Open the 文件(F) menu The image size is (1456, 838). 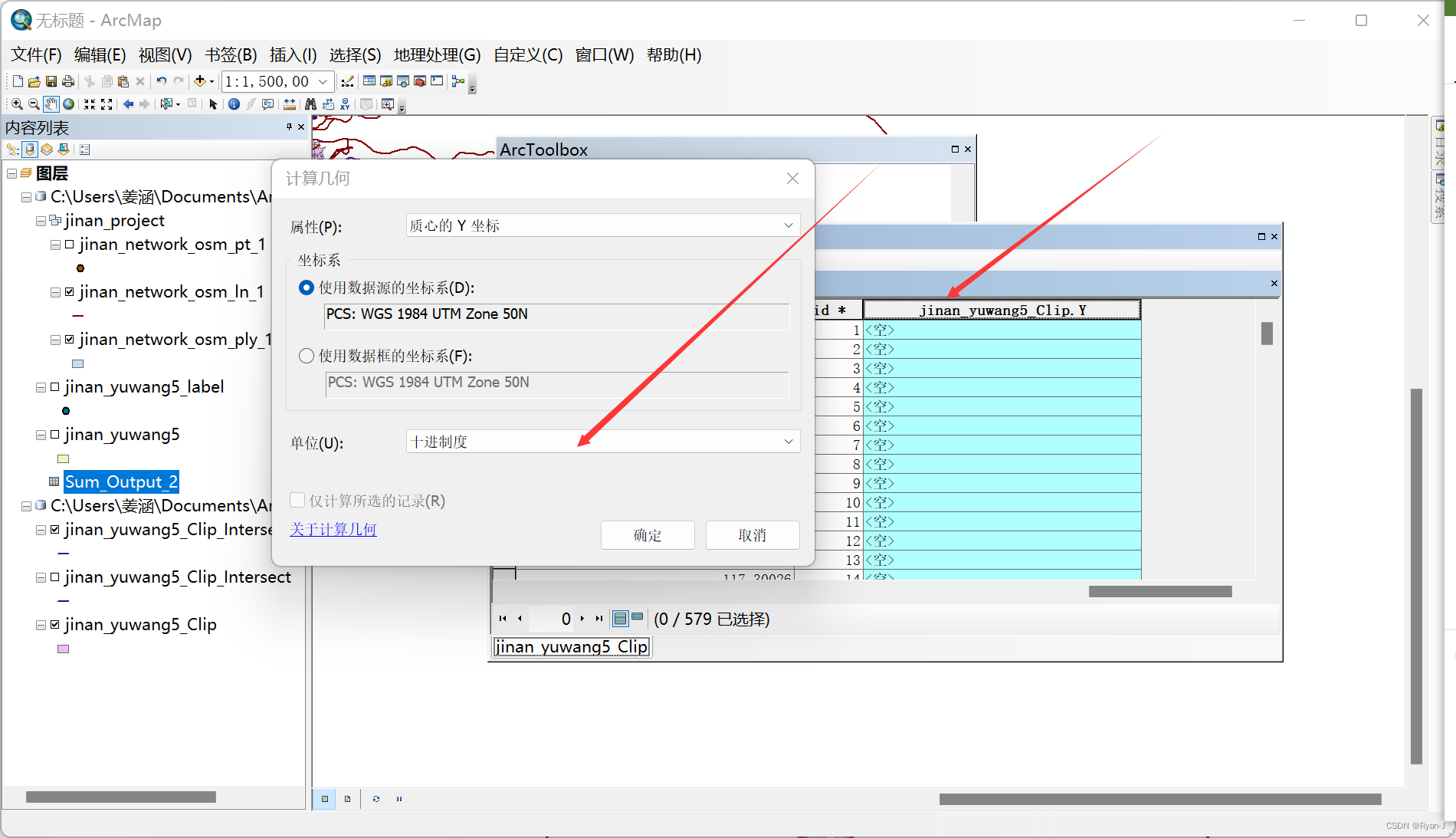coord(36,55)
